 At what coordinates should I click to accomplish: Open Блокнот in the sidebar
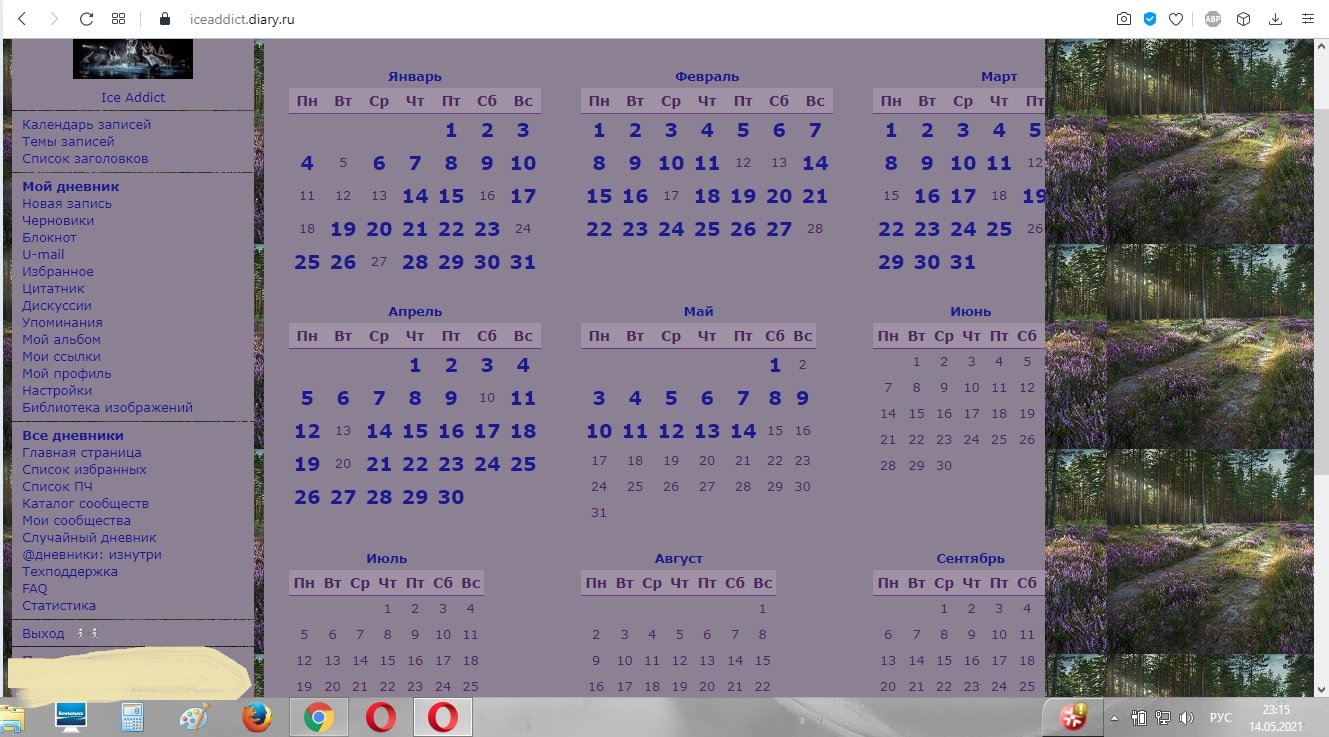click(49, 237)
